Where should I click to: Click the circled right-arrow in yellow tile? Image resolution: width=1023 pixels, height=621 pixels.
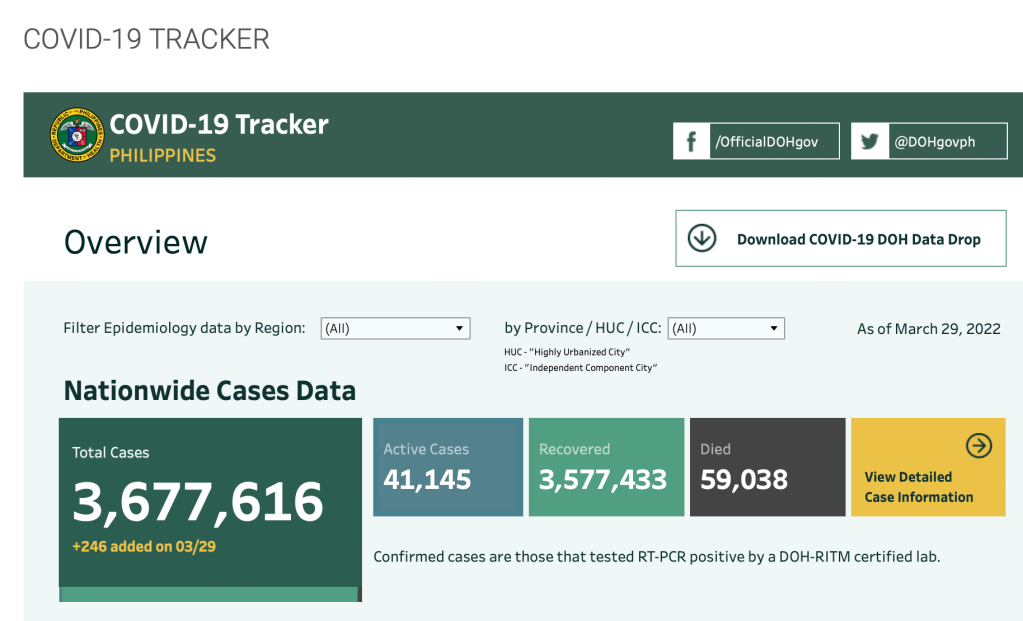click(x=978, y=446)
